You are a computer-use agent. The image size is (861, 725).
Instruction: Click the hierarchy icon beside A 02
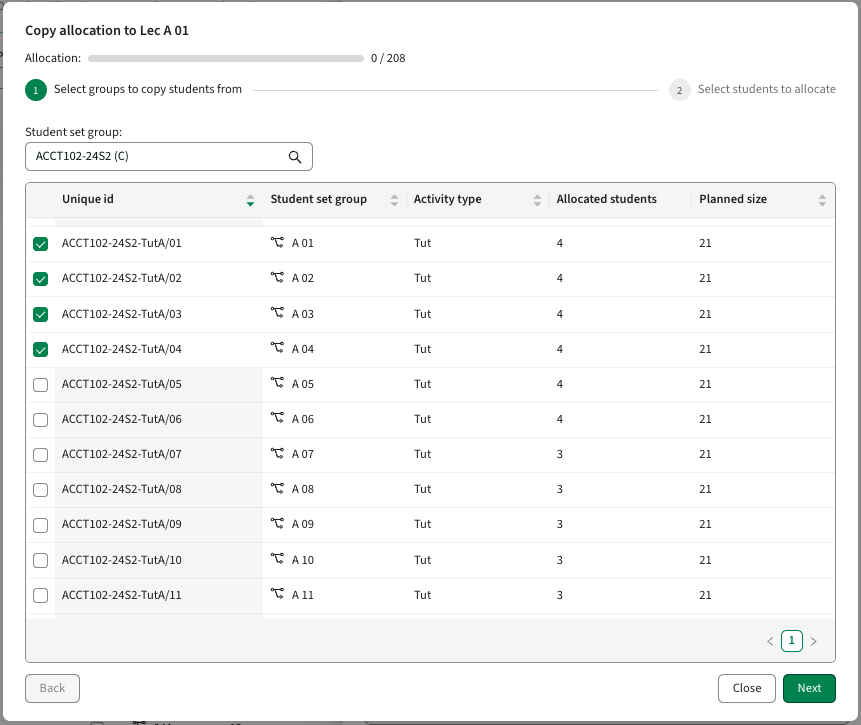(277, 277)
